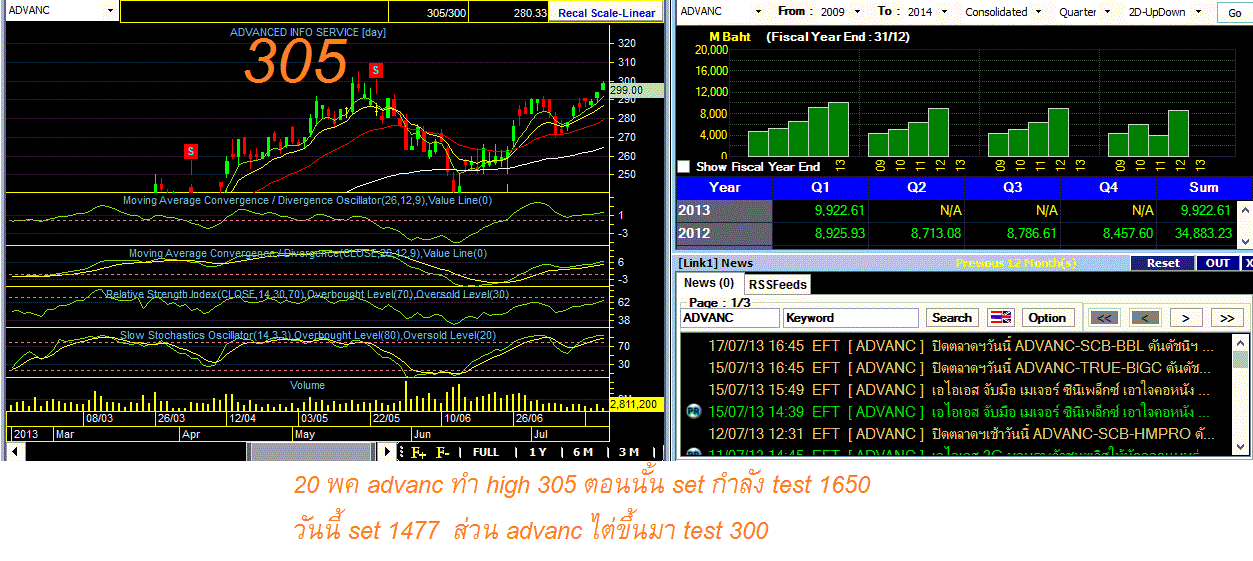This screenshot has height=561, width=1253.
Task: Click financial table scroll-down arrow
Action: click(1244, 241)
